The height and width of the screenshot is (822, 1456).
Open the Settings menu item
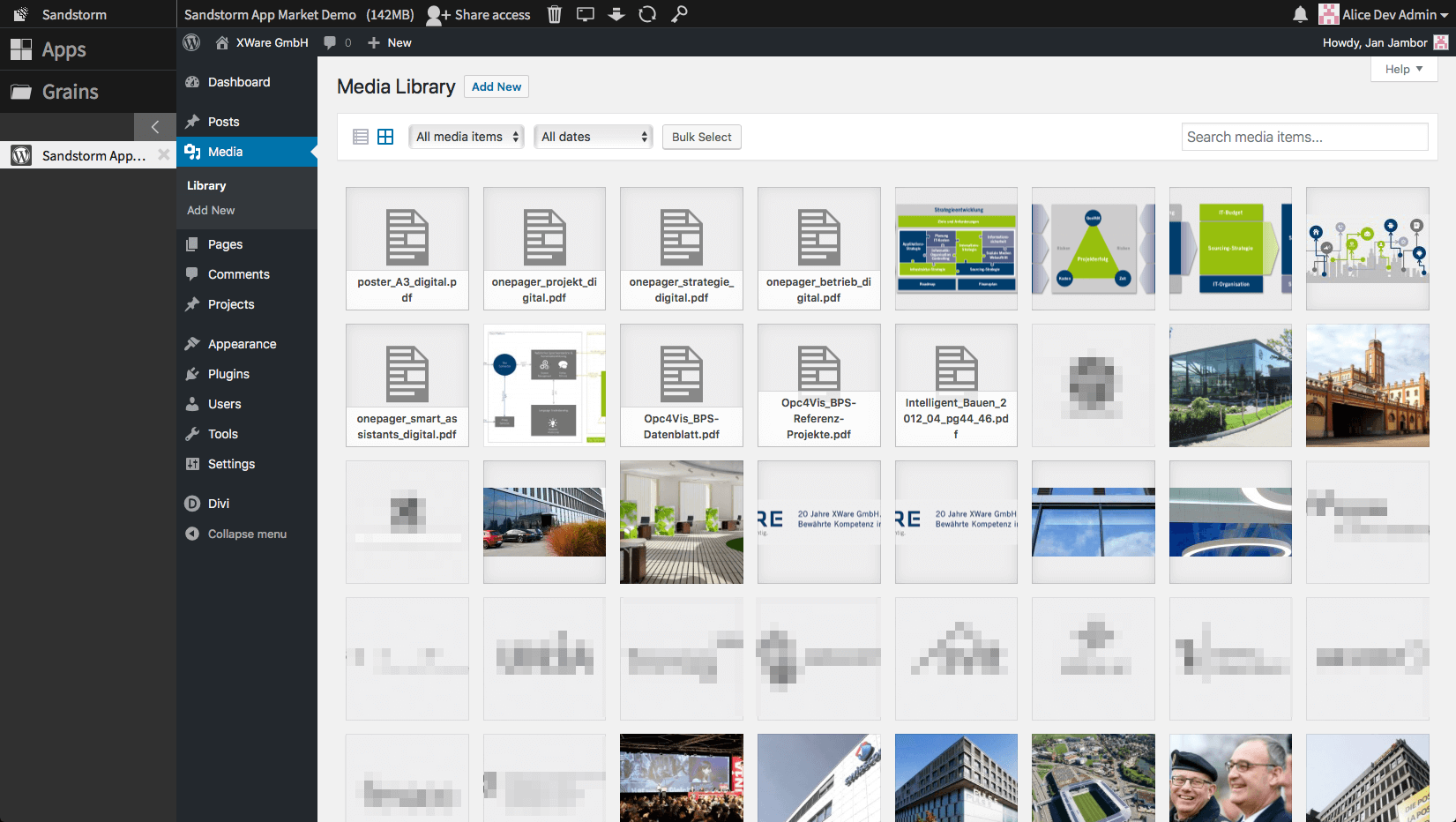[x=247, y=464]
